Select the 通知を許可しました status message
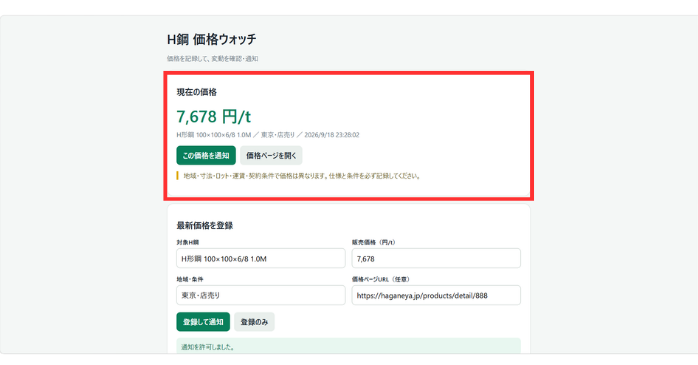 point(208,347)
